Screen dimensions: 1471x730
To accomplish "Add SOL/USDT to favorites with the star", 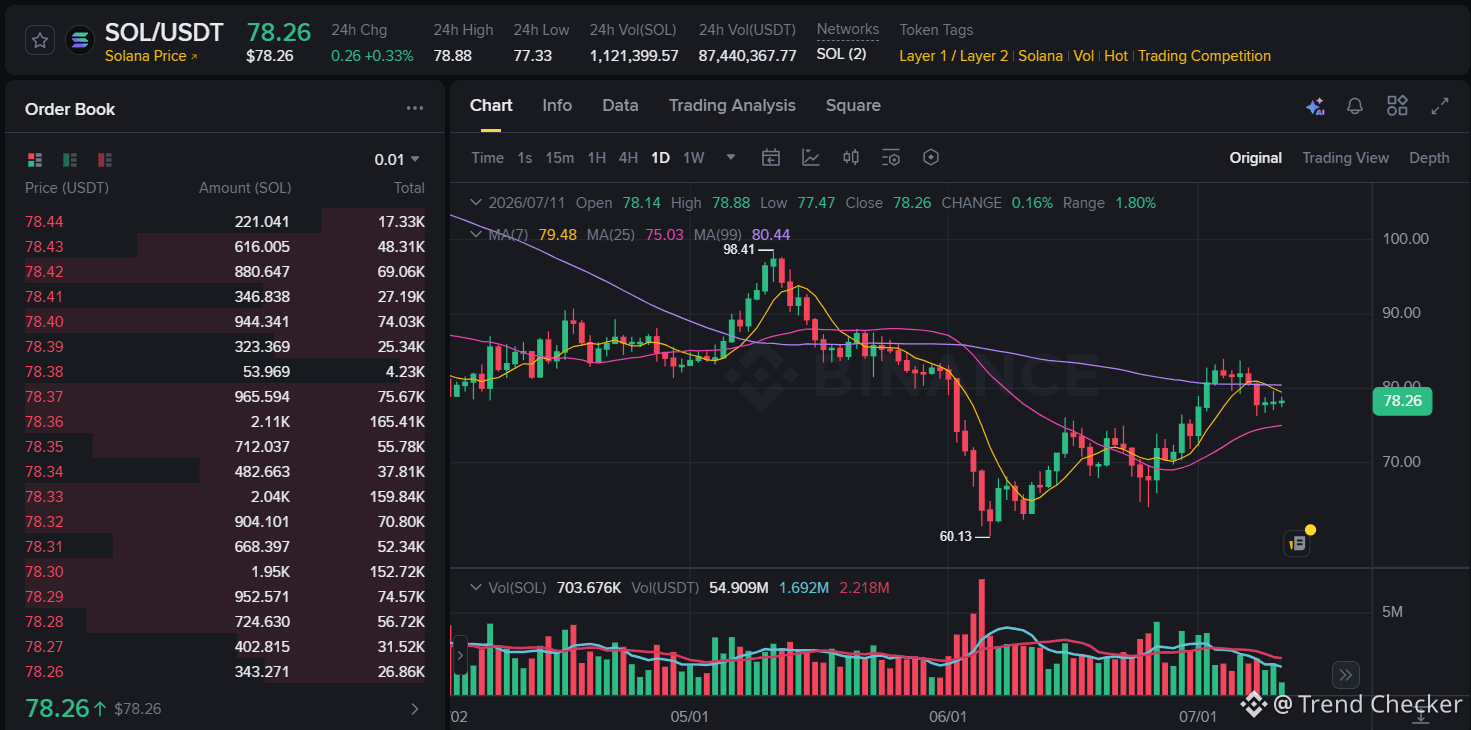I will 39,40.
